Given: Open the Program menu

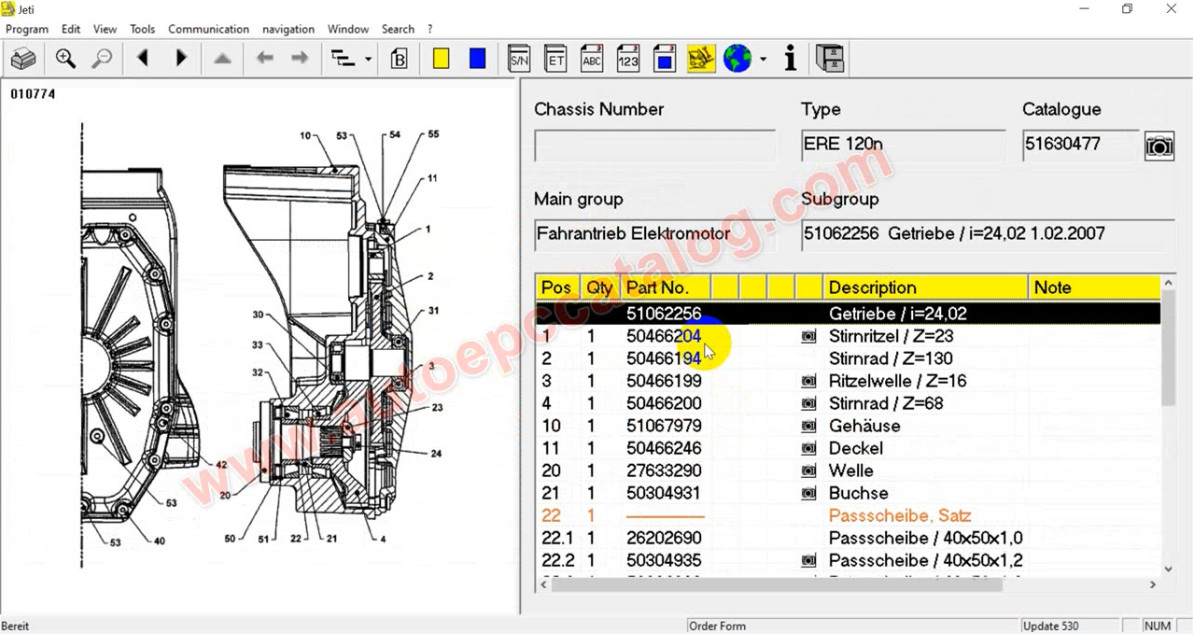Looking at the screenshot, I should (x=27, y=29).
